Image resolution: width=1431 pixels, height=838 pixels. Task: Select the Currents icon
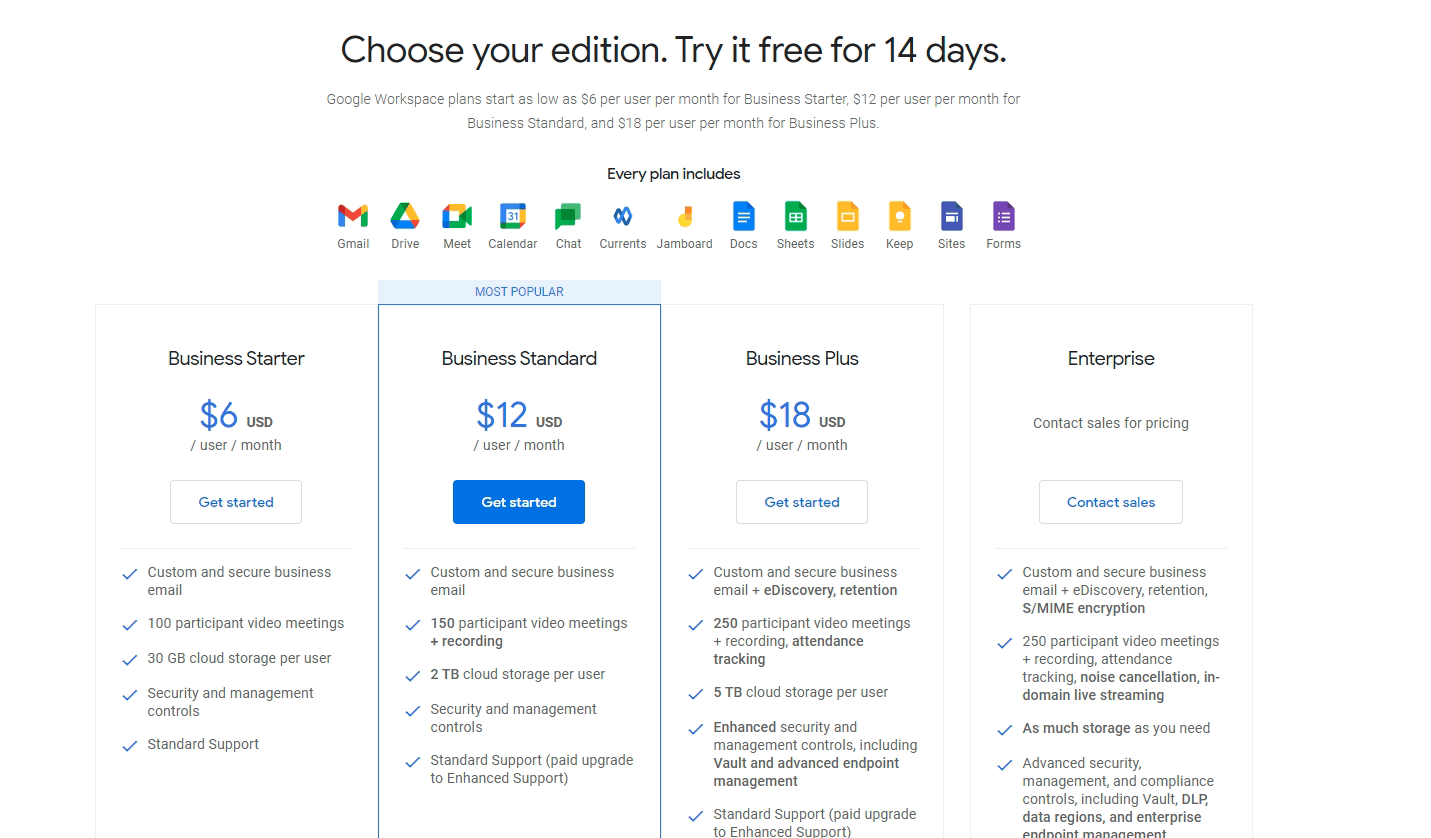click(622, 216)
